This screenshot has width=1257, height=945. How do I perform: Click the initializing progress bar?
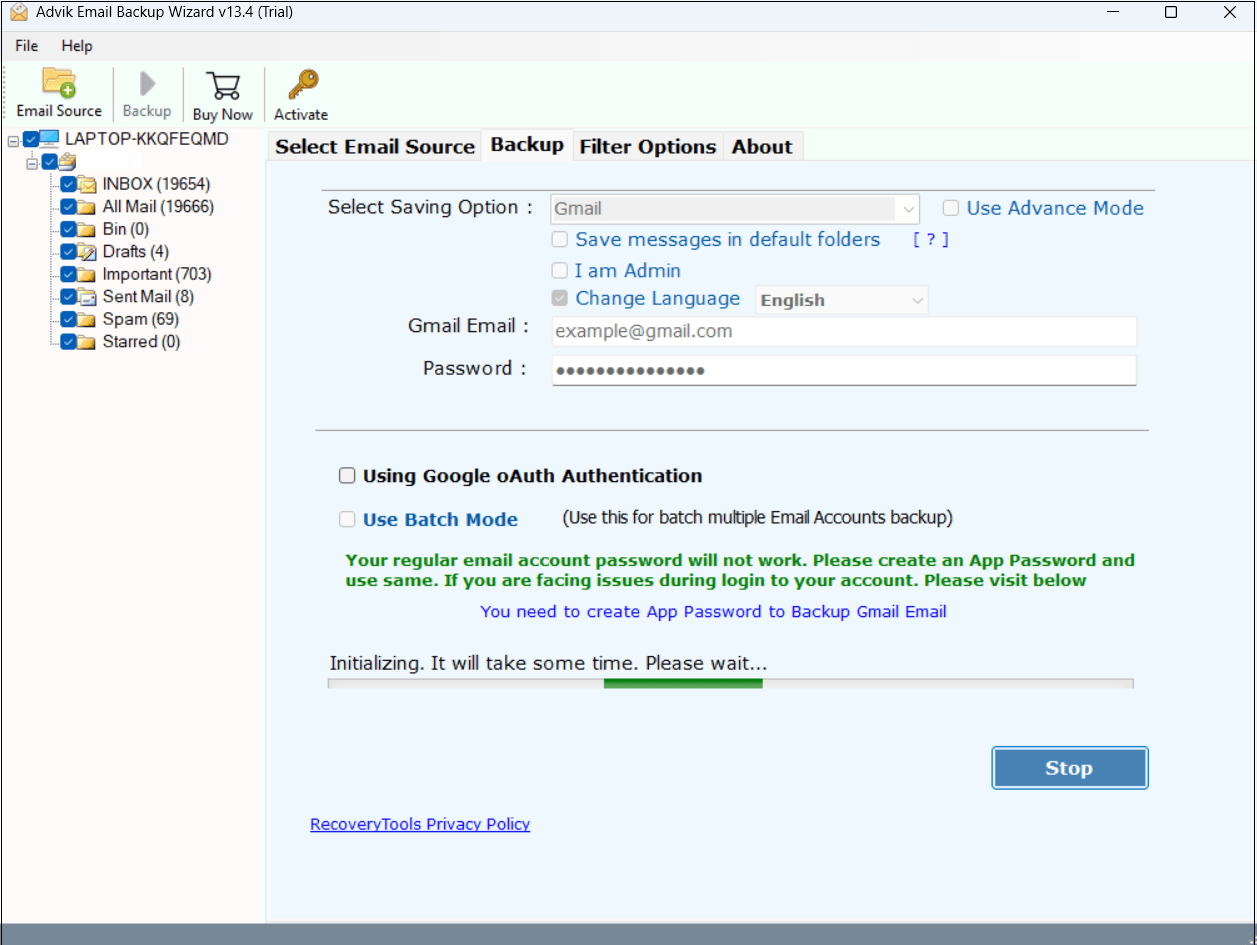tap(731, 684)
